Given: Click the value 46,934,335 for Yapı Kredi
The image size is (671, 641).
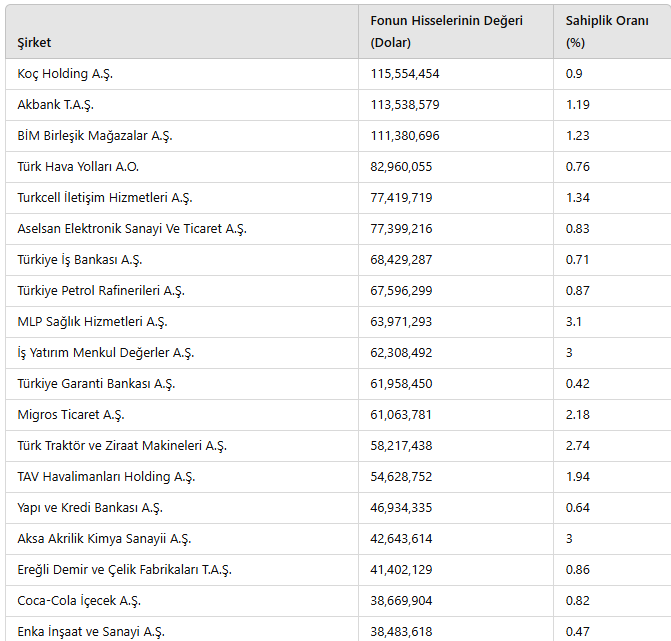Looking at the screenshot, I should pos(401,508).
